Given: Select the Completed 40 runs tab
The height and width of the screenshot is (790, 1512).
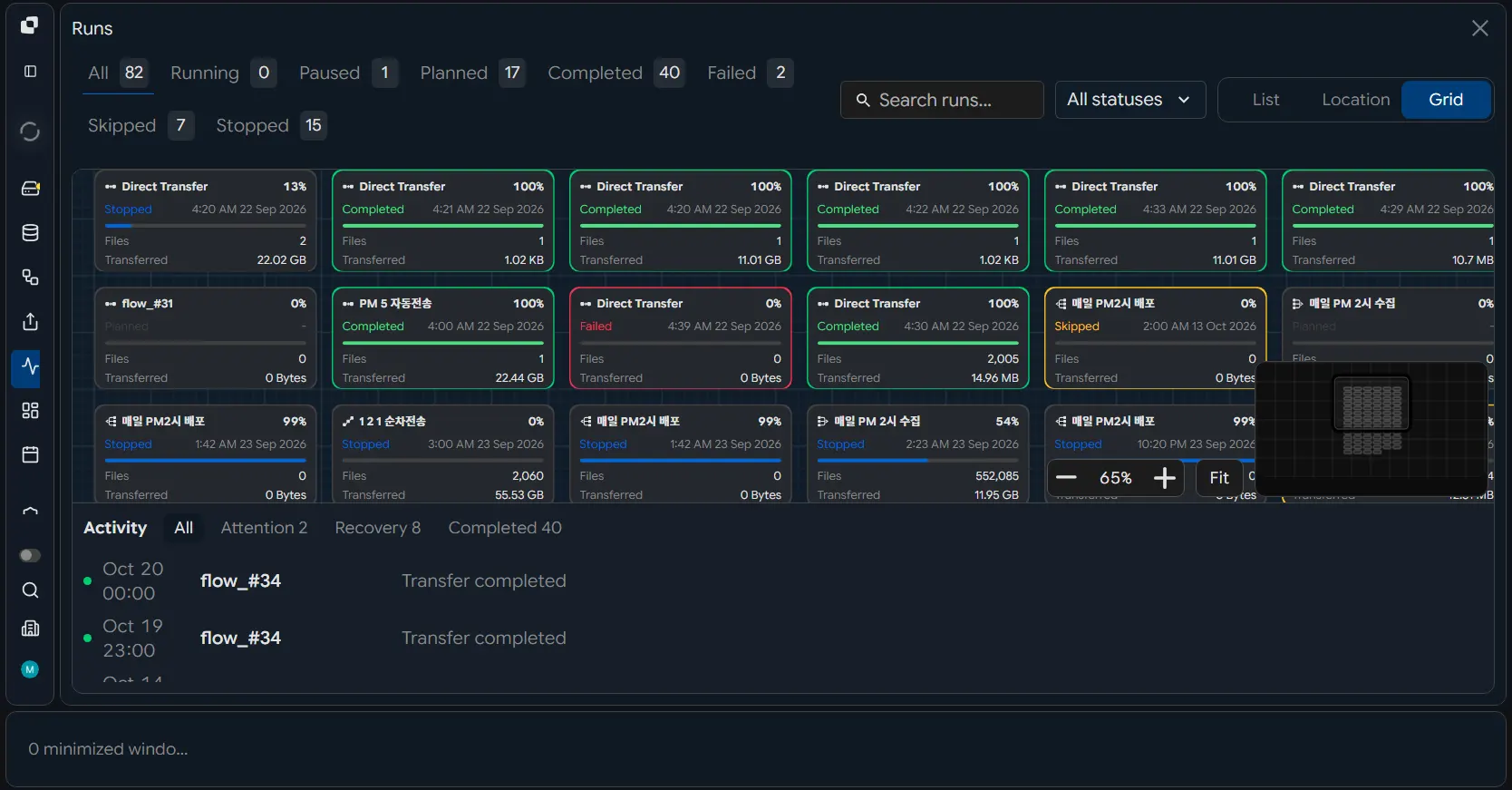Looking at the screenshot, I should (615, 73).
